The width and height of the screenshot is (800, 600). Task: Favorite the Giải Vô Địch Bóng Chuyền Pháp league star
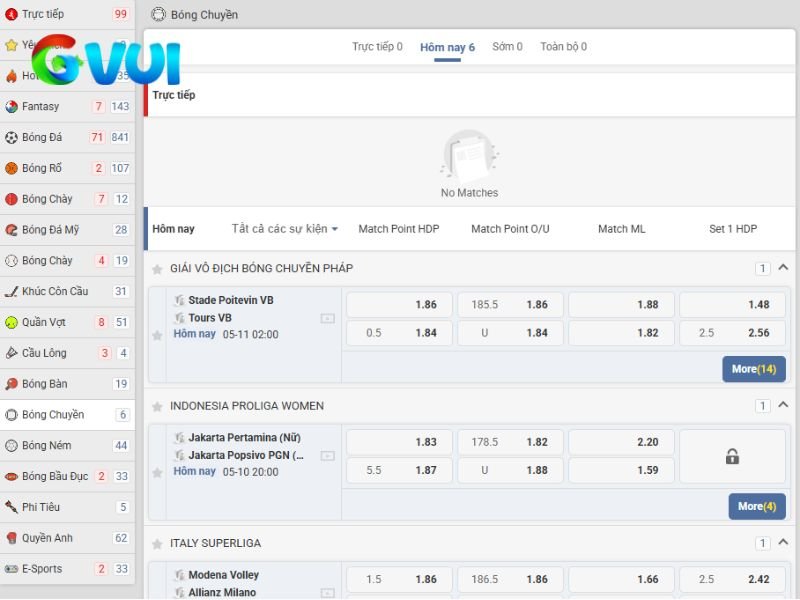pyautogui.click(x=157, y=269)
